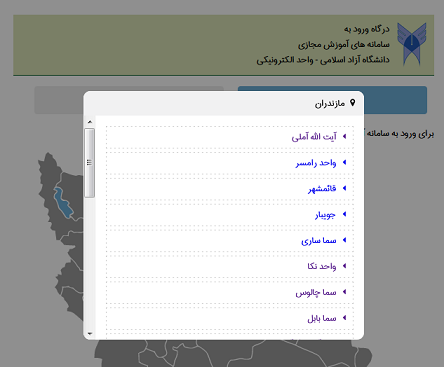Click the Islamic Azad University logo
Image resolution: width=444 pixels, height=367 pixels.
pos(412,44)
